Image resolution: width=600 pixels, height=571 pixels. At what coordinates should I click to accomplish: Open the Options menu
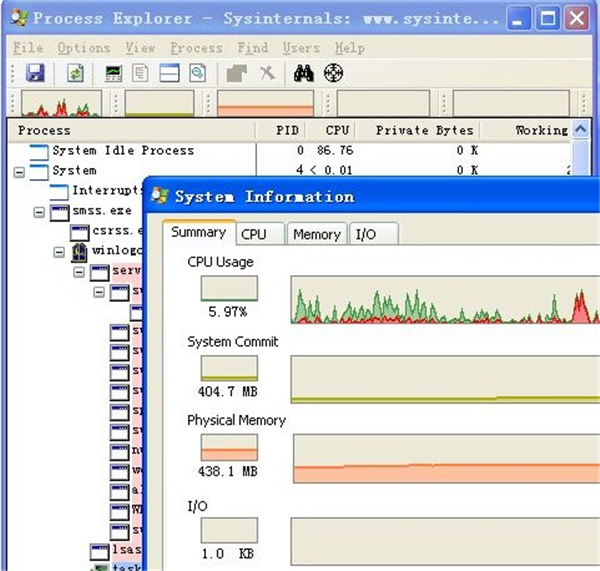click(x=83, y=48)
